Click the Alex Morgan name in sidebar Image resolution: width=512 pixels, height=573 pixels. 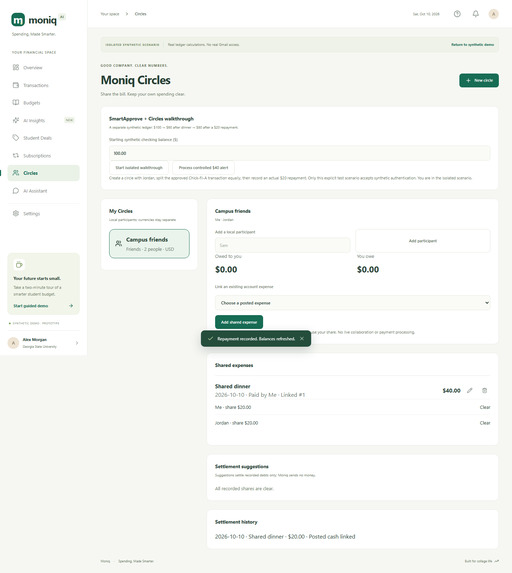pos(35,339)
